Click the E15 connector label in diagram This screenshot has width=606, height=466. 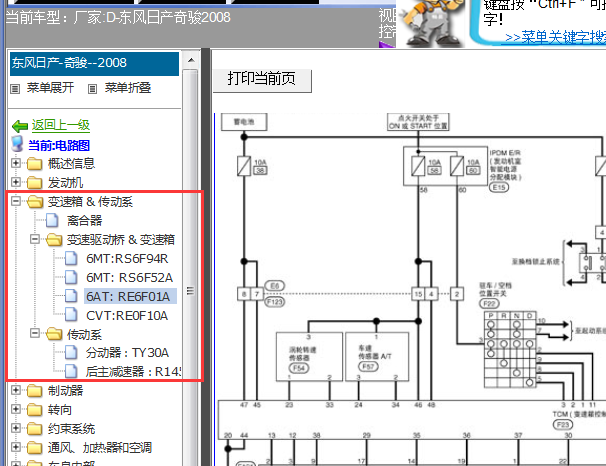click(x=499, y=187)
